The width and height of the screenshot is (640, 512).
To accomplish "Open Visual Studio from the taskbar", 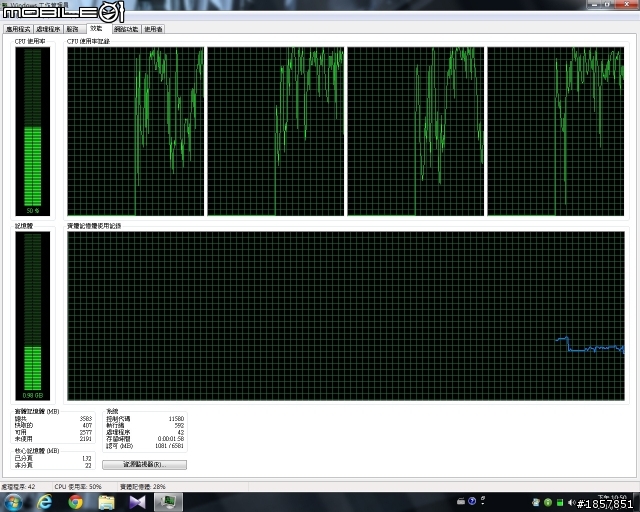I will click(138, 502).
